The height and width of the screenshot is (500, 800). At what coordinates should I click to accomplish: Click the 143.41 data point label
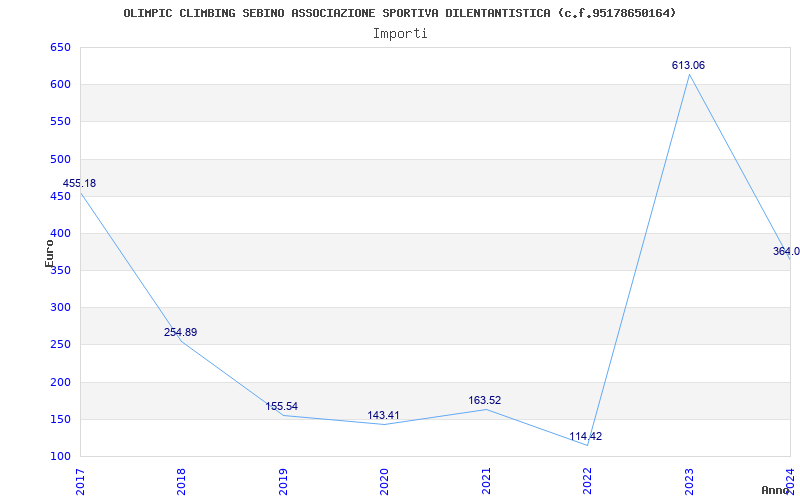[x=383, y=415]
